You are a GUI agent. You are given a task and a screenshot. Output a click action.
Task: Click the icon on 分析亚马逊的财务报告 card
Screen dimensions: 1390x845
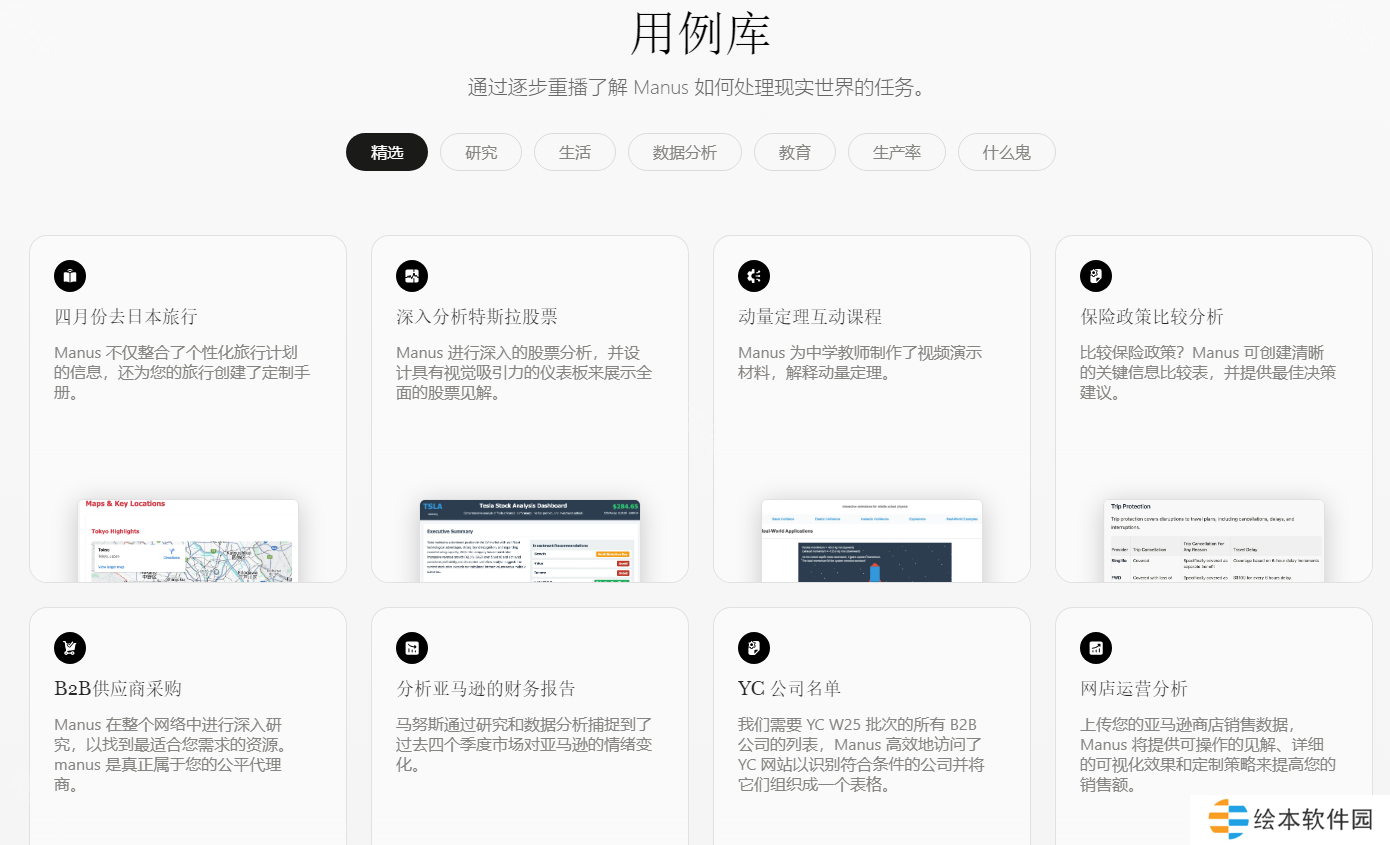412,648
